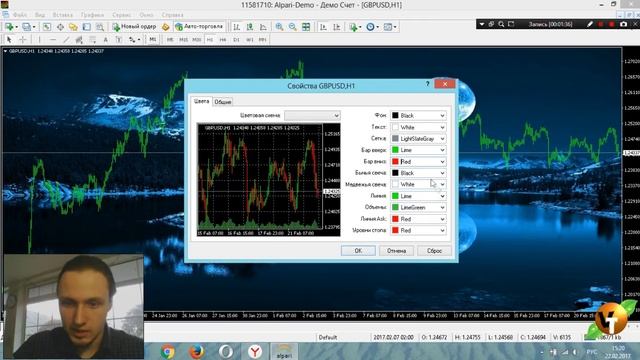Screen dimensions: 640x360
Task: Click the Data Window toolbar icon
Action: (60, 27)
